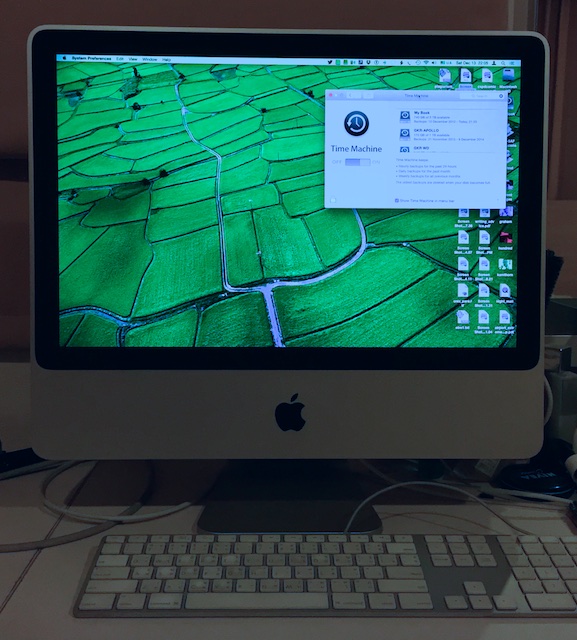Select the Macintosh hard drive desktop icon
The width and height of the screenshot is (577, 640).
[508, 78]
